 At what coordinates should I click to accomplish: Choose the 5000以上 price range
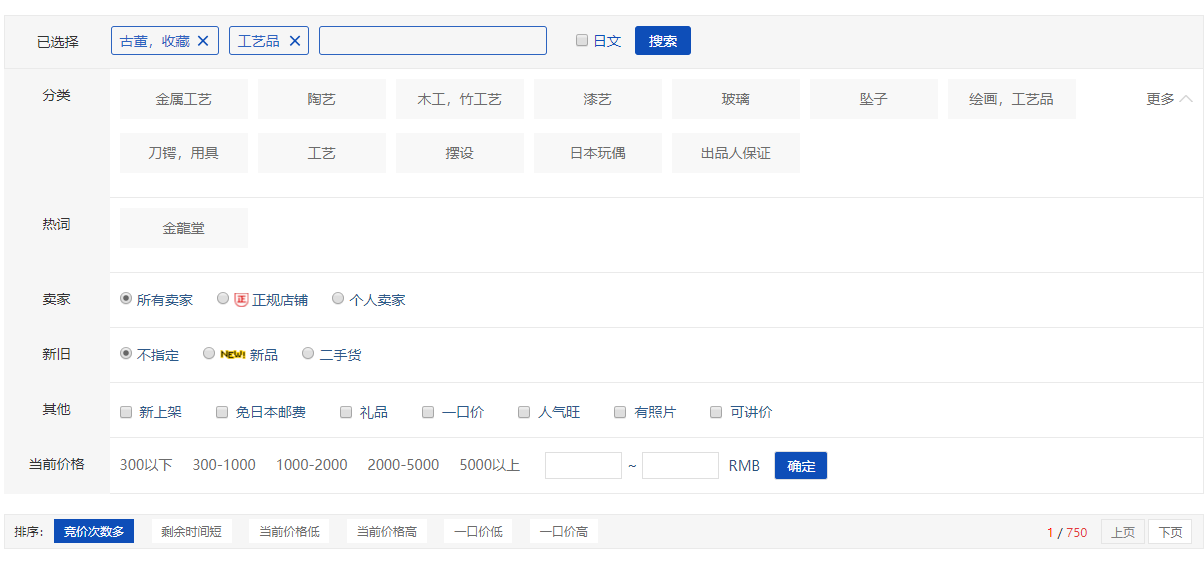490,465
